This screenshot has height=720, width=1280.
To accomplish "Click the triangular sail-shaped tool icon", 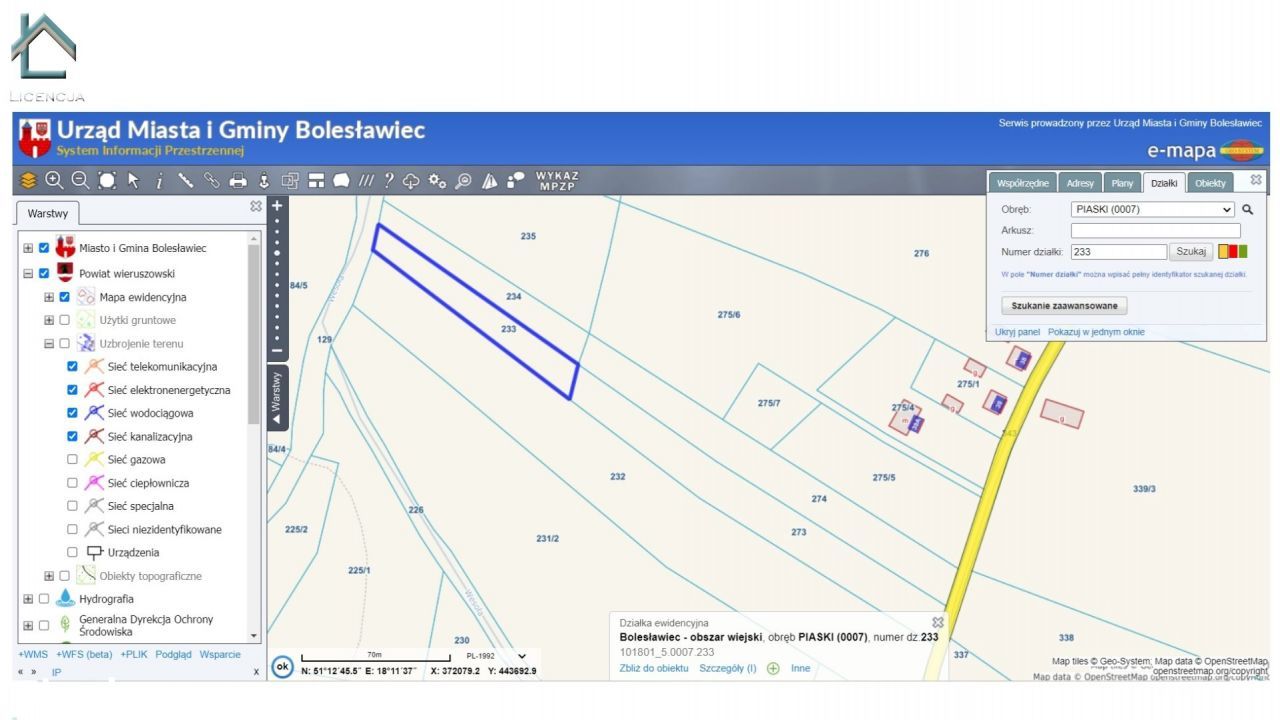I will [490, 181].
